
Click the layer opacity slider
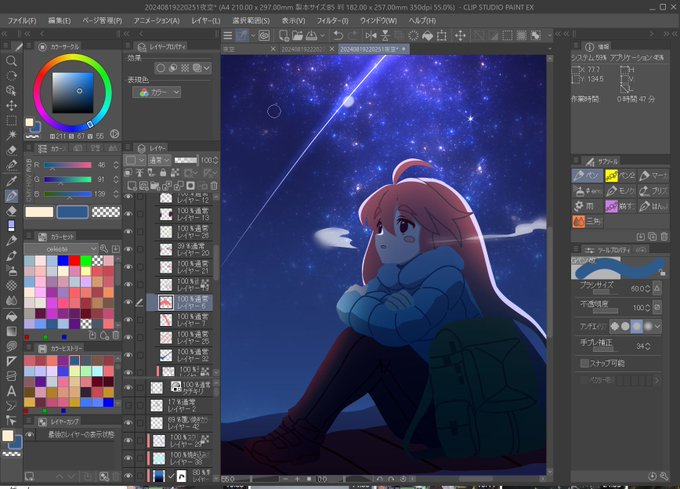pos(186,160)
